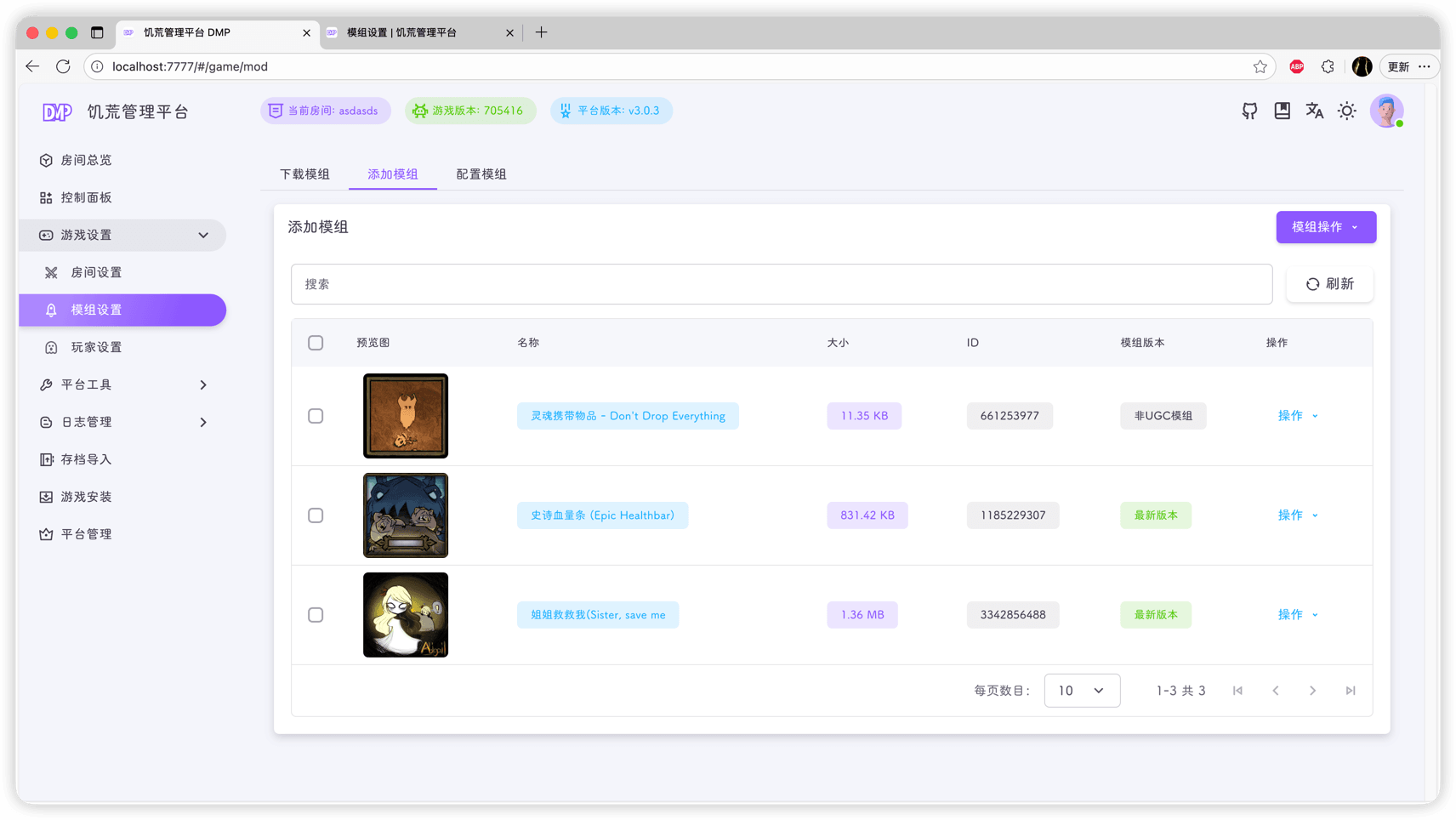
Task: Bookmark this page with star icon
Action: pos(1260,66)
